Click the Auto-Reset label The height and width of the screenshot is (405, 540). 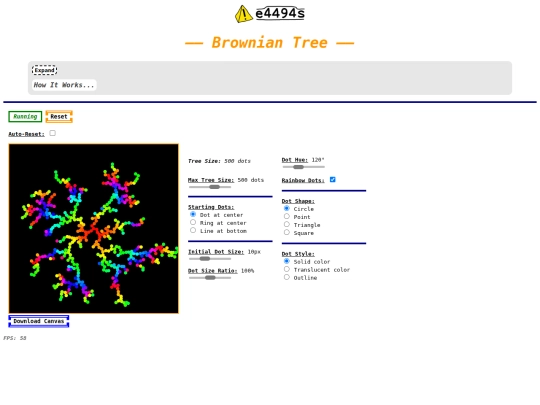27,134
